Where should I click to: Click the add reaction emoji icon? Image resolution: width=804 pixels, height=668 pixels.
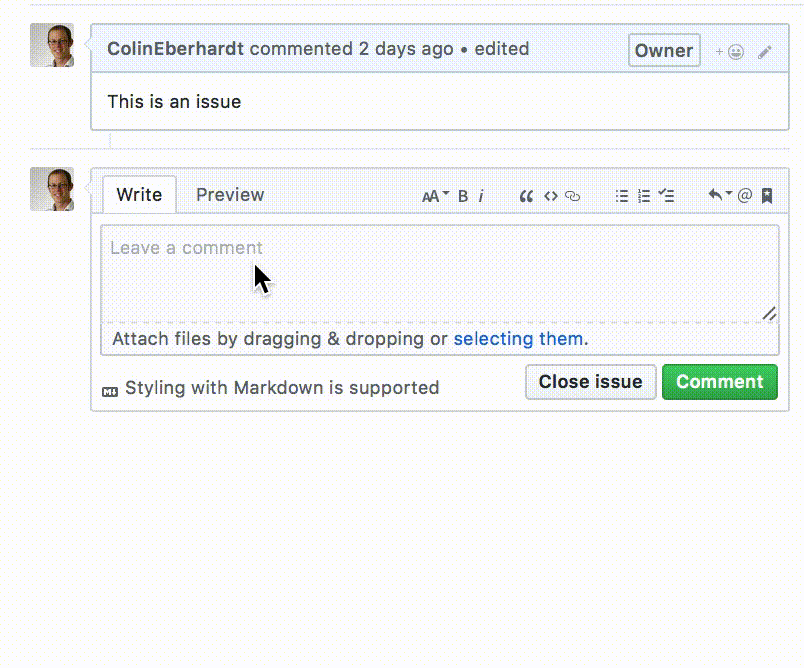730,52
